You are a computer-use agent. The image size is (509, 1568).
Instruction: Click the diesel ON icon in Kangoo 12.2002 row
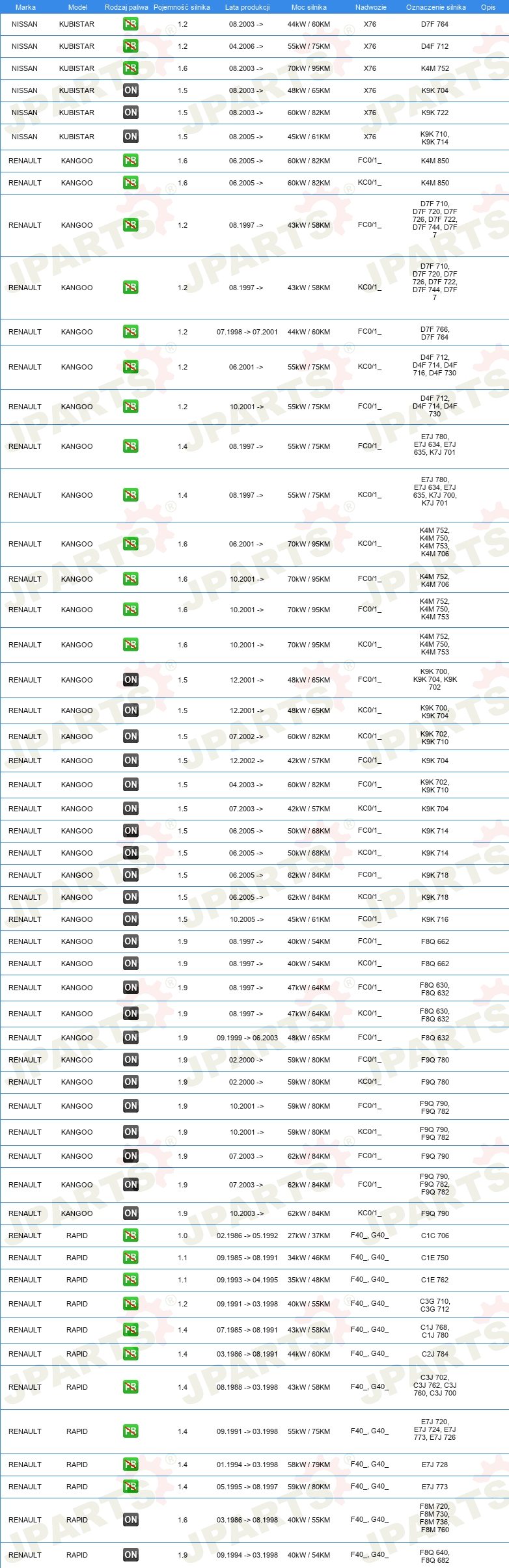(131, 761)
